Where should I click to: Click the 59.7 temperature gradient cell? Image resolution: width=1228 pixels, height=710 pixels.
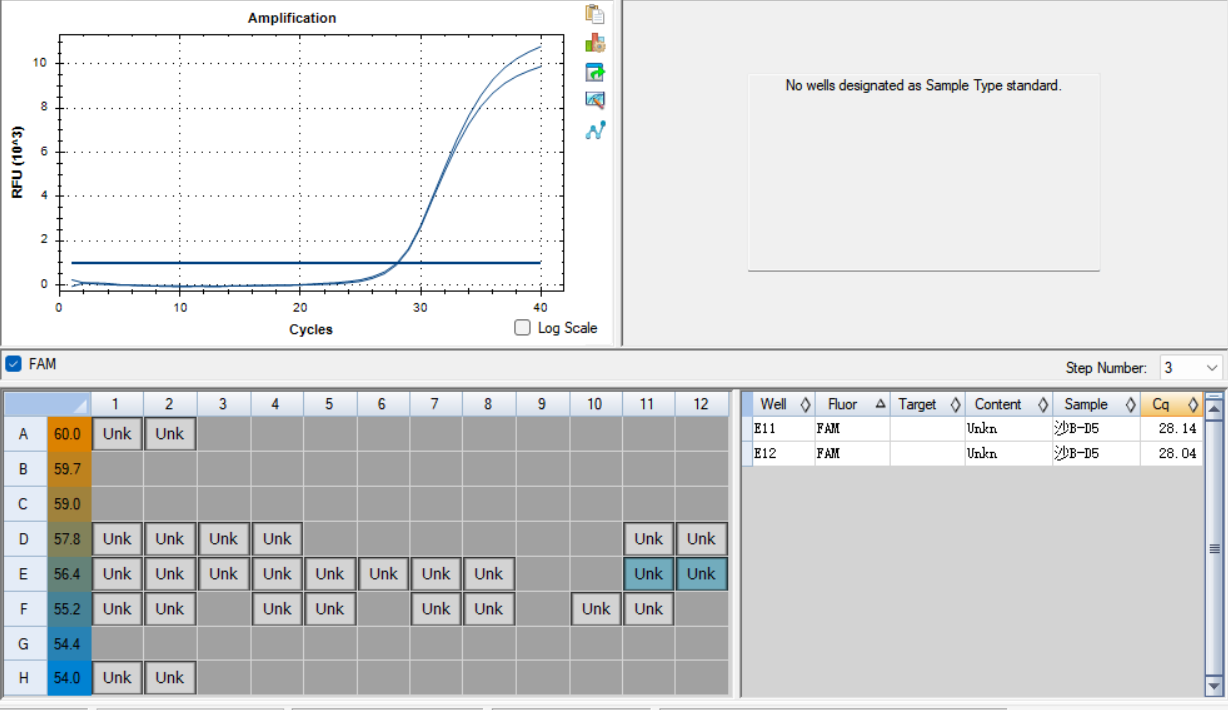[69, 468]
